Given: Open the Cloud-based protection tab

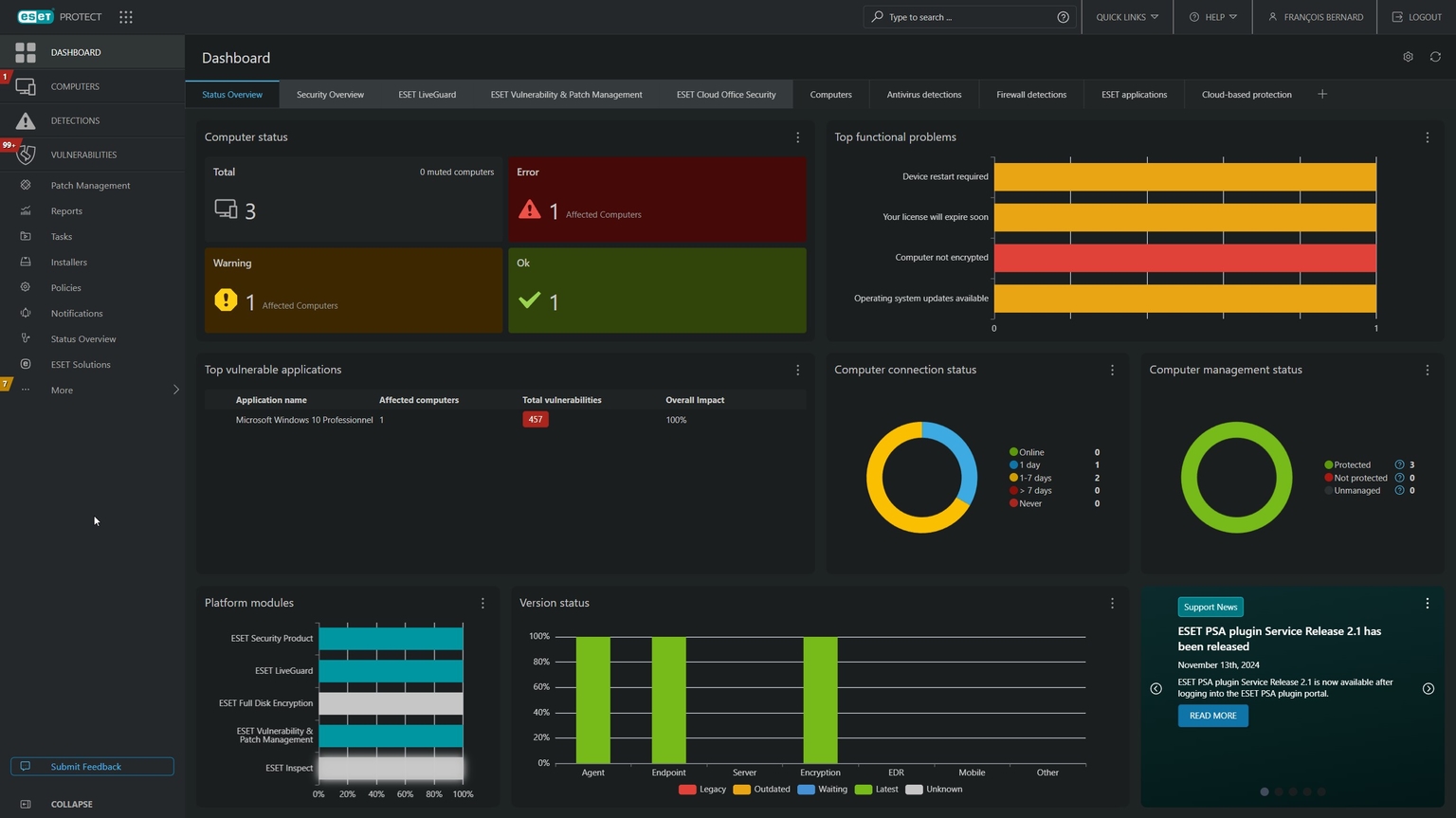Looking at the screenshot, I should coord(1247,95).
